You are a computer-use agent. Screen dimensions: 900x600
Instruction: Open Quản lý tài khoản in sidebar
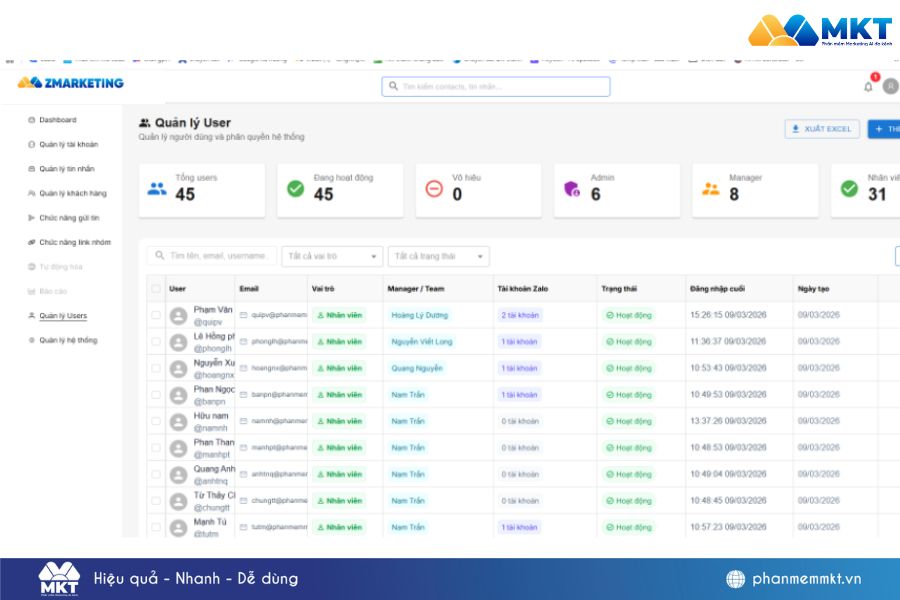click(63, 145)
